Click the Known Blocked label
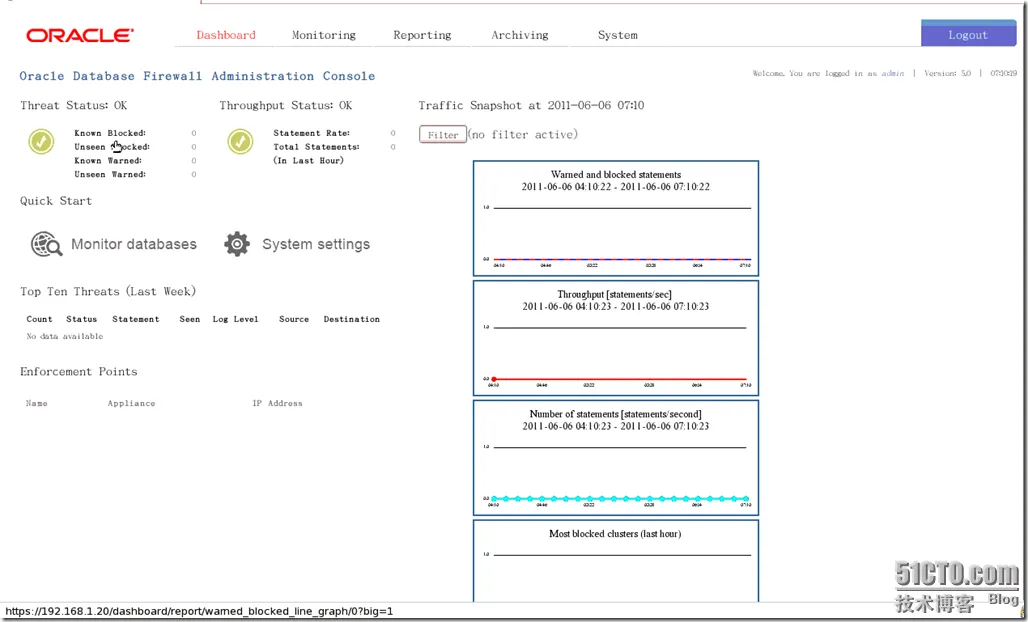1028x622 pixels. tap(110, 133)
